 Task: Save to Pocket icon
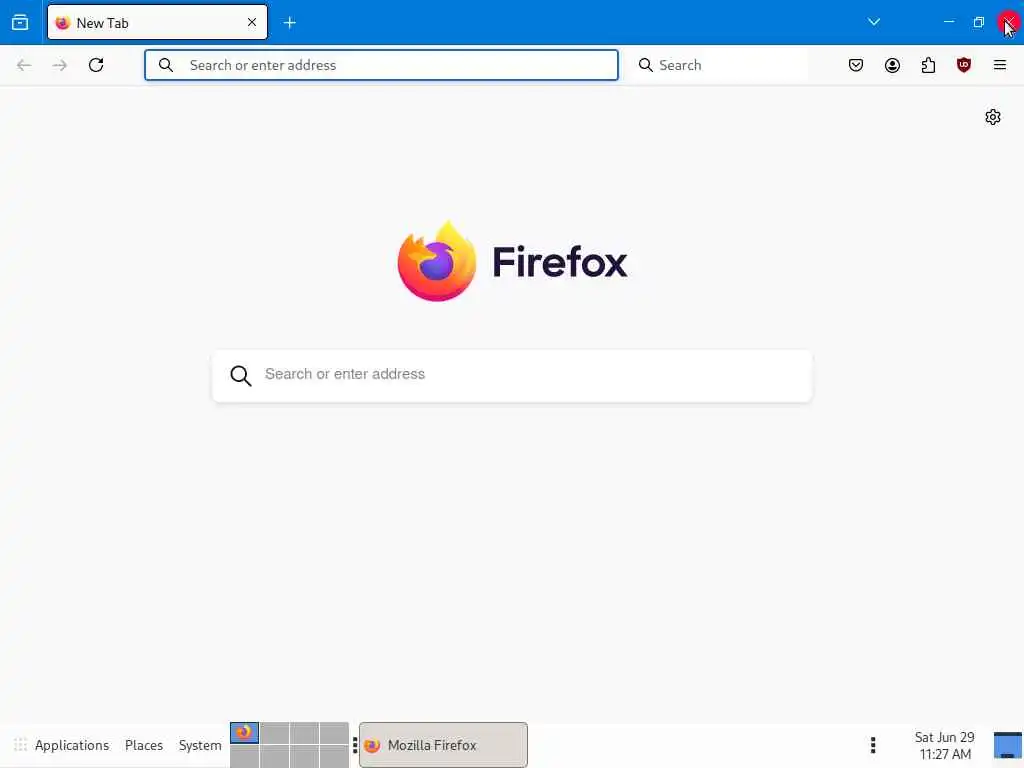coord(856,65)
